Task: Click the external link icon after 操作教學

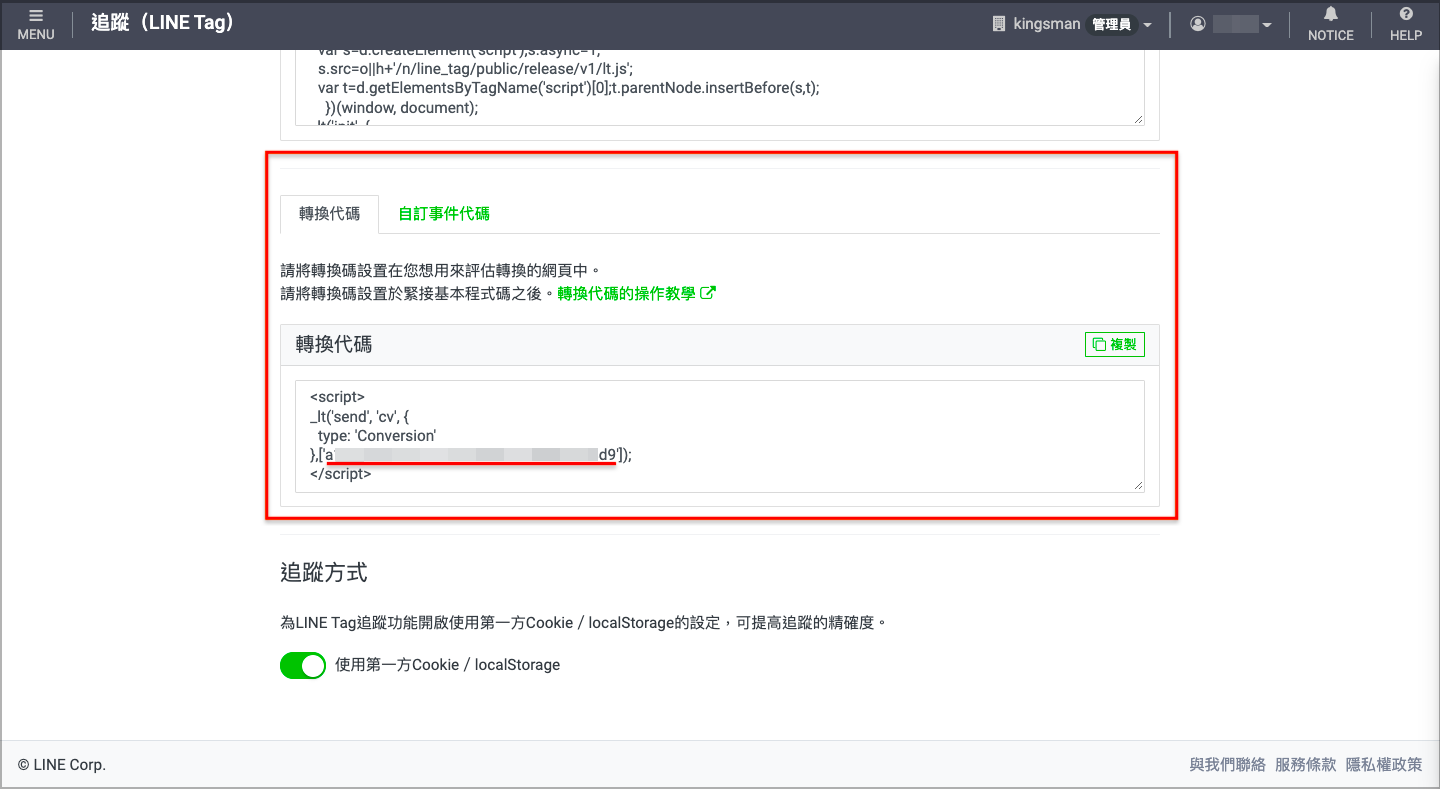Action: click(708, 294)
